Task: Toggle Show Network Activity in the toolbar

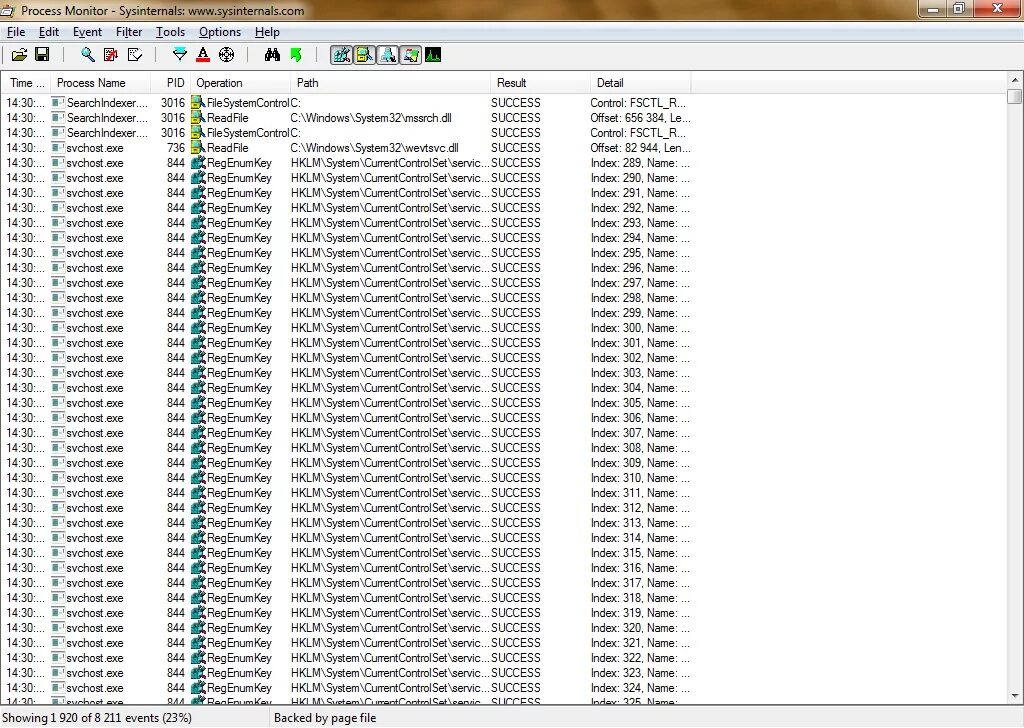Action: [387, 55]
